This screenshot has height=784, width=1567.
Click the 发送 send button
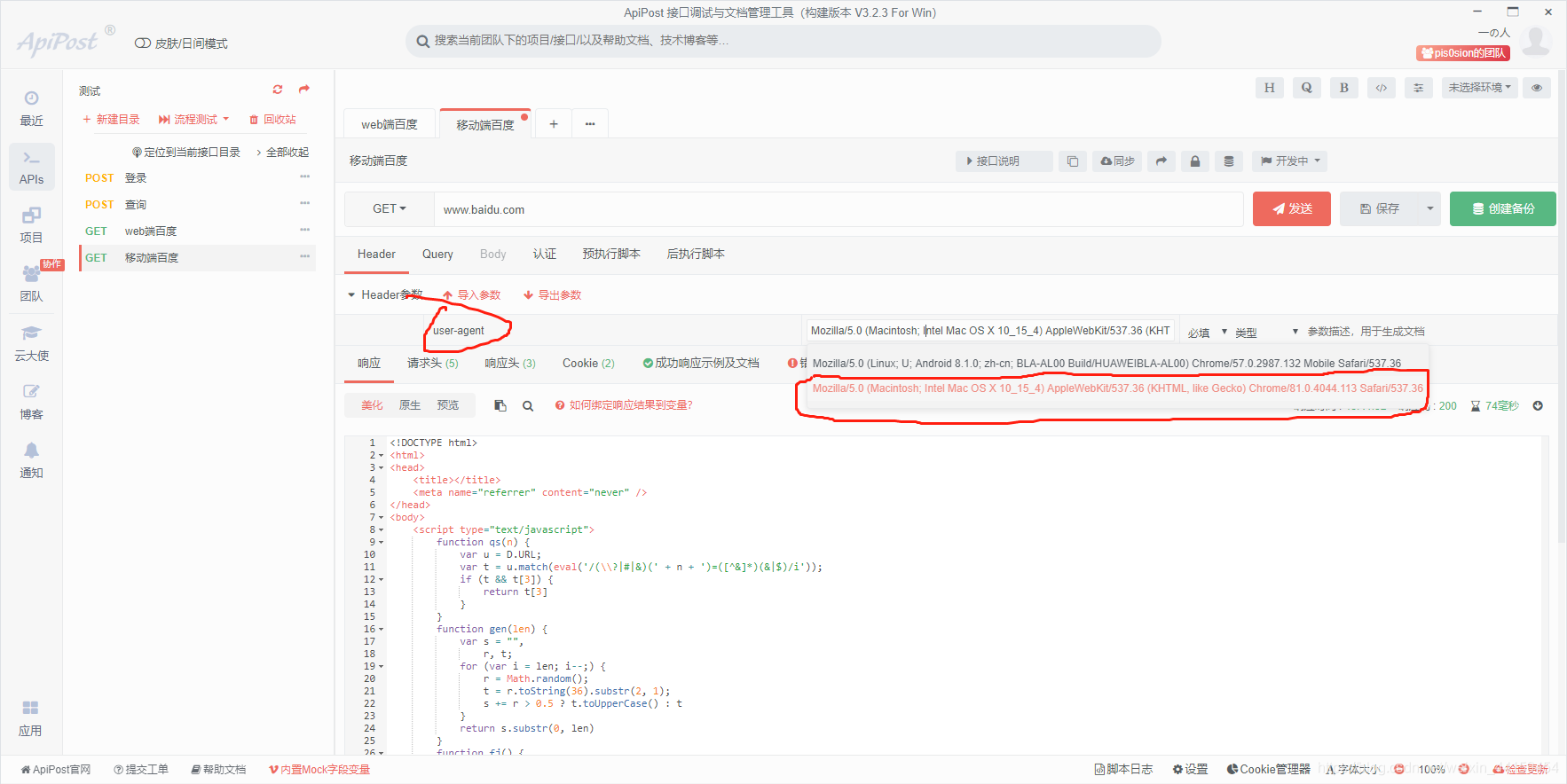click(x=1292, y=209)
